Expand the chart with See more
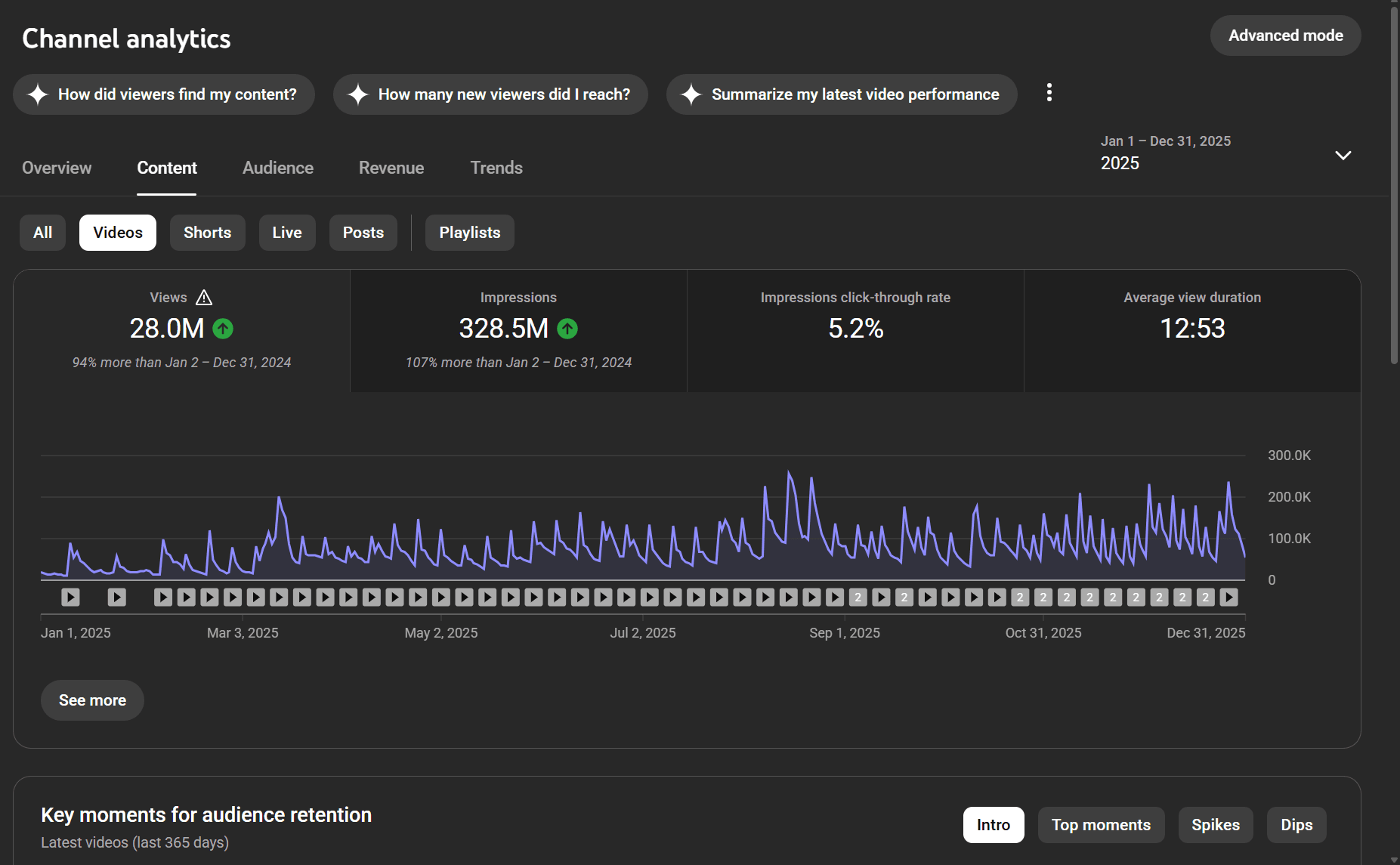 (92, 700)
